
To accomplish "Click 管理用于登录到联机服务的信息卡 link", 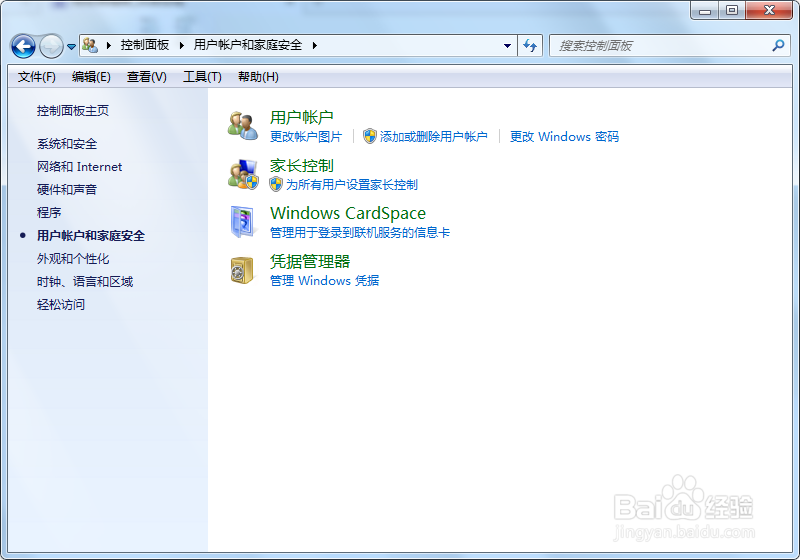I will coord(360,233).
